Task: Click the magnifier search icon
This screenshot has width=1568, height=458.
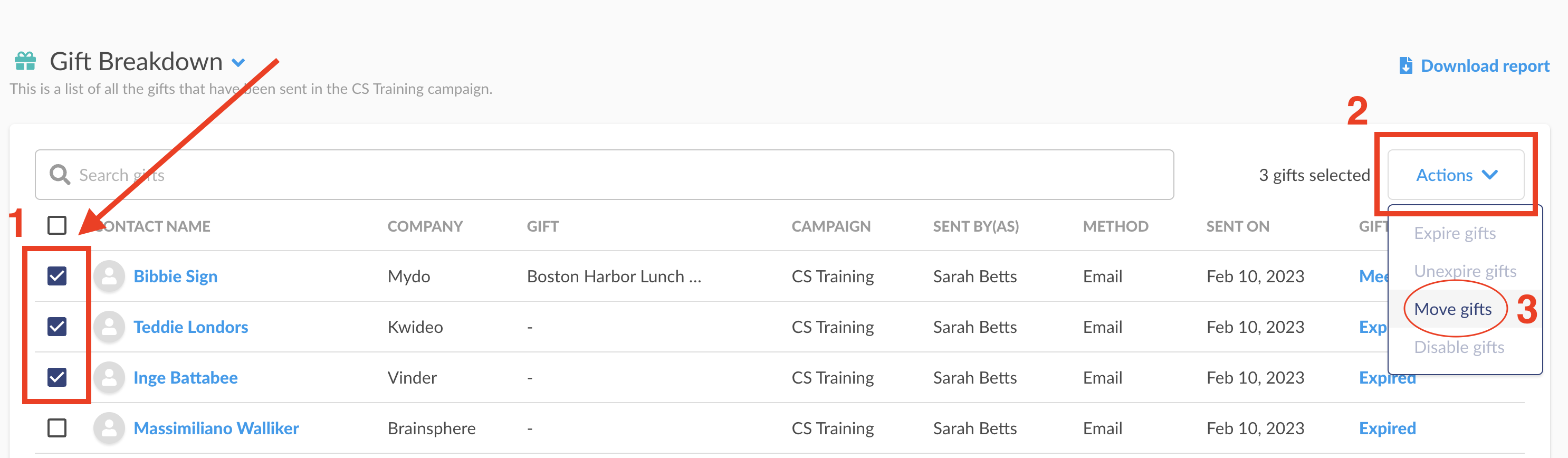Action: (60, 175)
